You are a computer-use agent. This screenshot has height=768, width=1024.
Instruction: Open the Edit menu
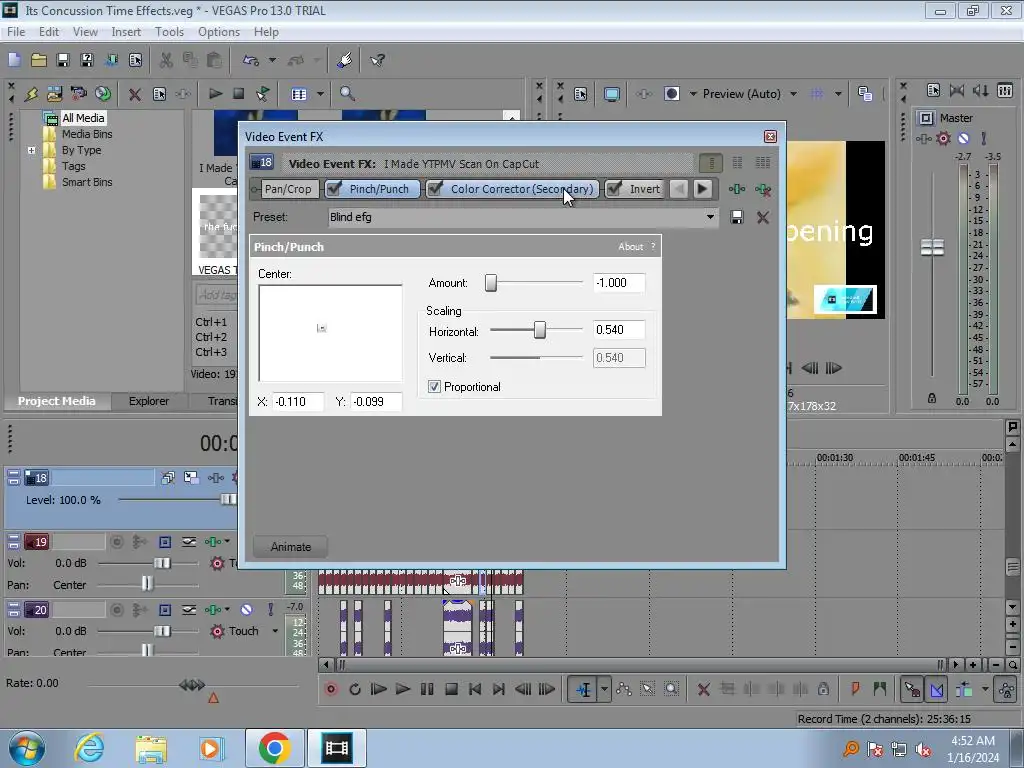pos(48,31)
